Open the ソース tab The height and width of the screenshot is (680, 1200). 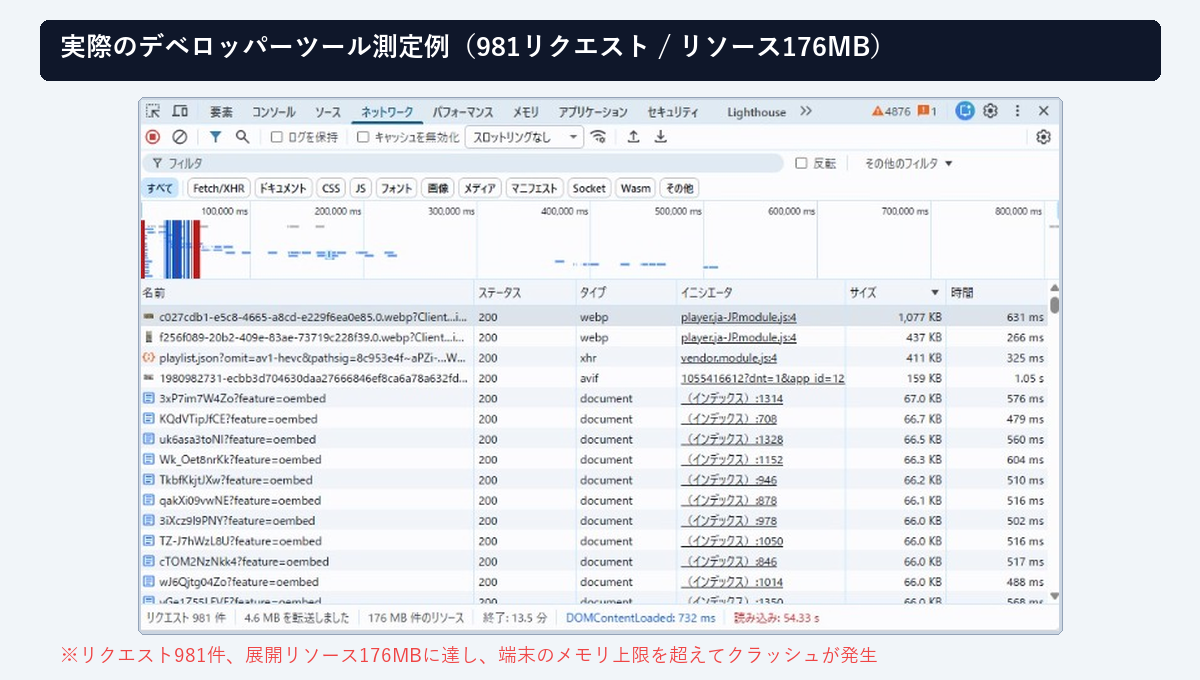[327, 112]
